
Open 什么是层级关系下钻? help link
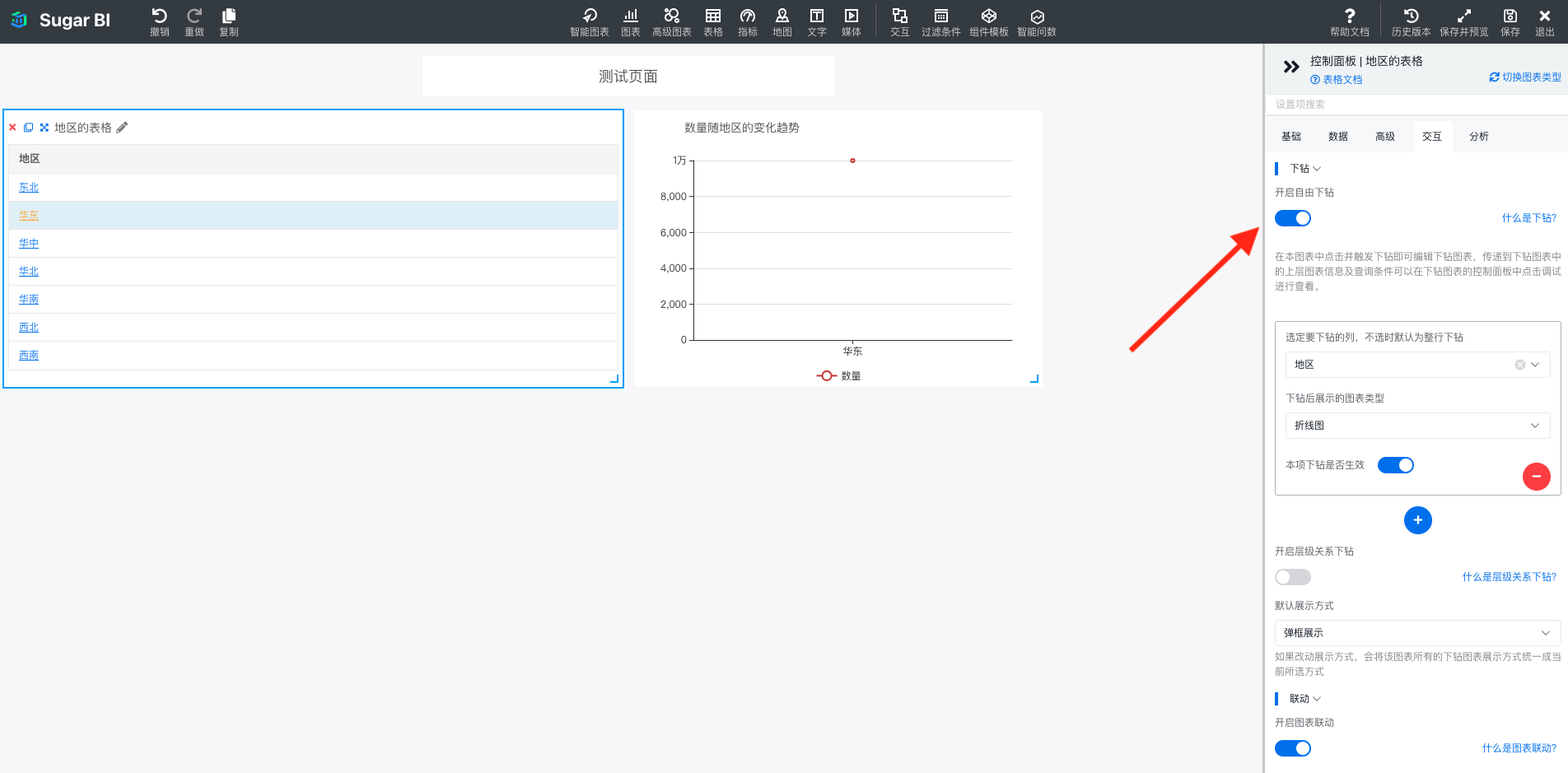click(1510, 577)
